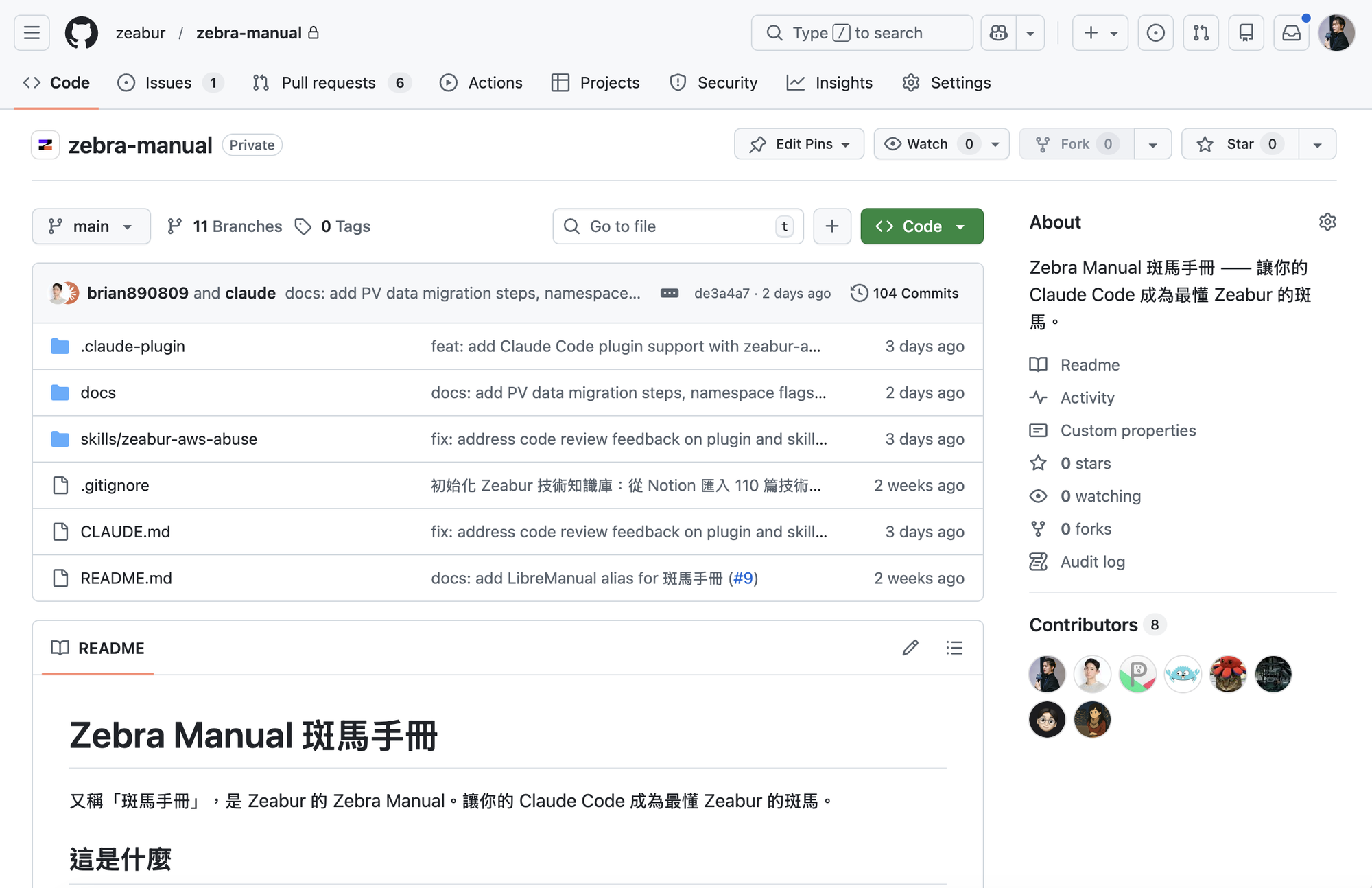Open pull request #9 link
Screen dimensions: 1372x888
point(744,578)
